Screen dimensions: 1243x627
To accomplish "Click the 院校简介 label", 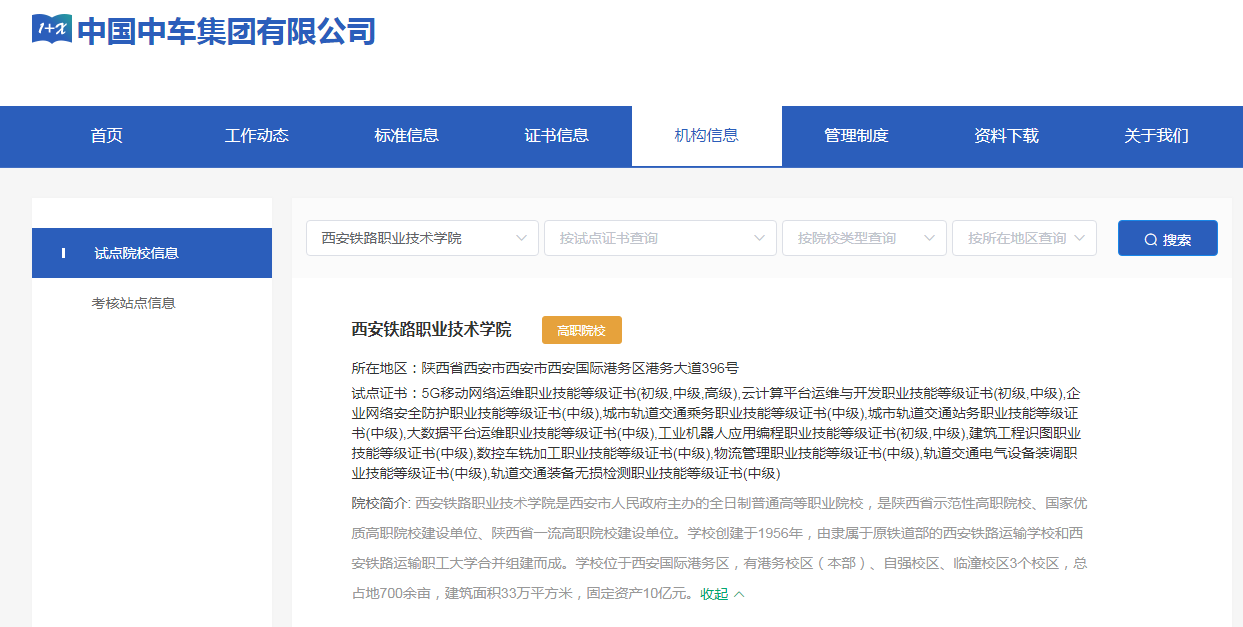I will (x=380, y=502).
